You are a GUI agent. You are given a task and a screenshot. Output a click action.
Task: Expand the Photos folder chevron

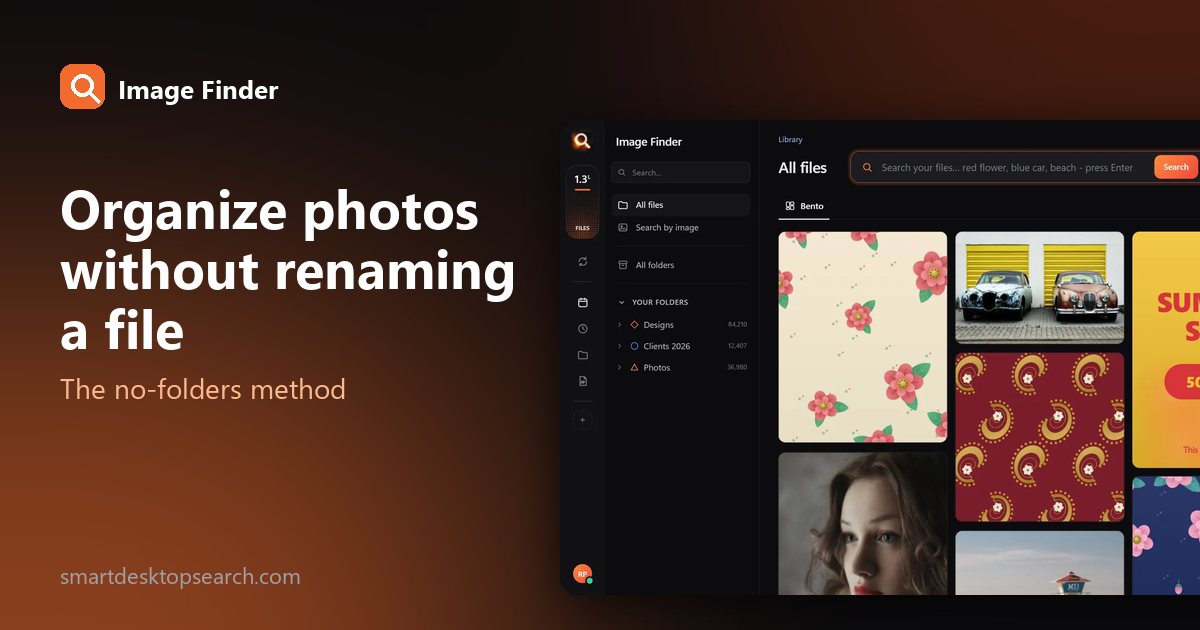tap(620, 368)
